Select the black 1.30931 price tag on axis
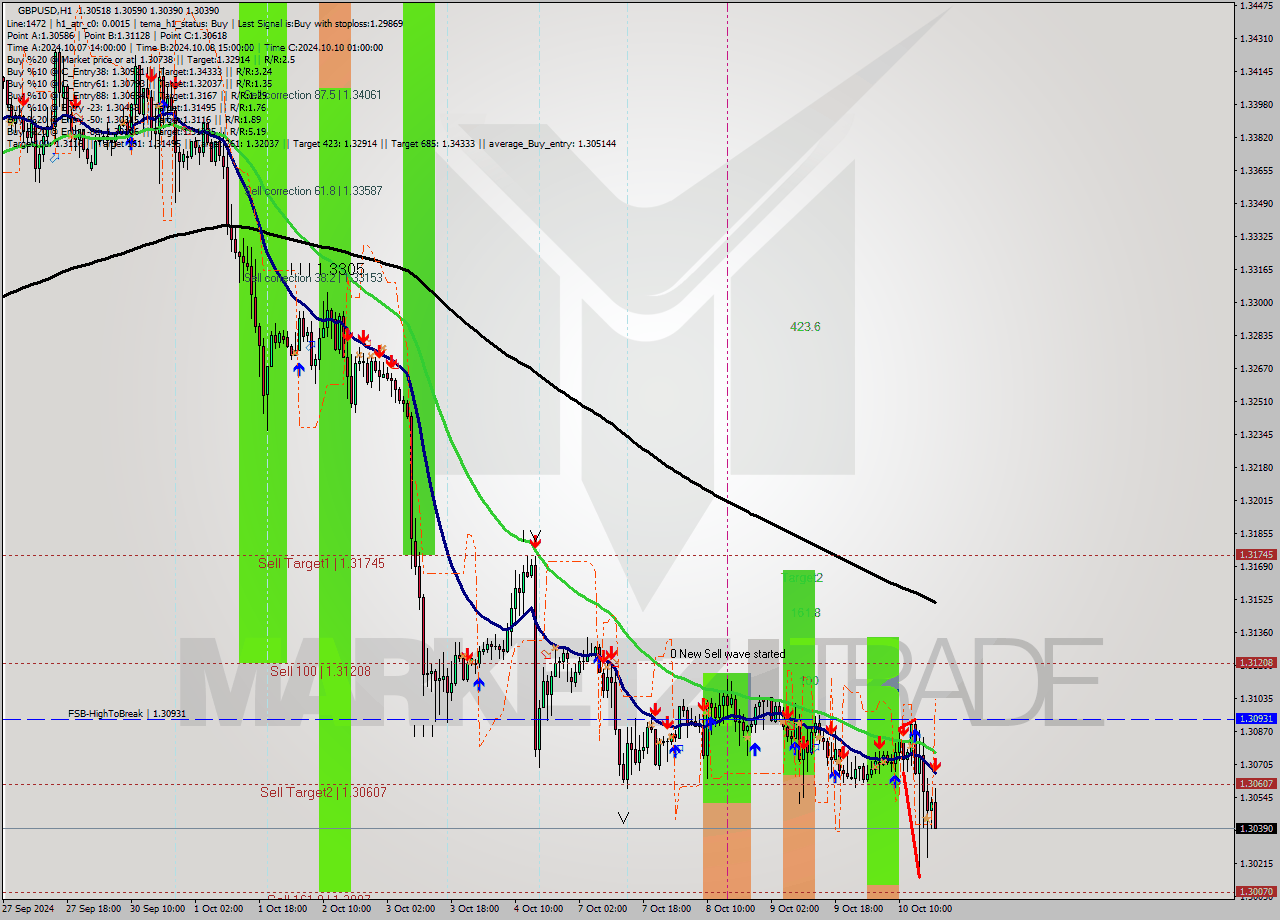Viewport: 1280px width, 920px height. click(1256, 718)
